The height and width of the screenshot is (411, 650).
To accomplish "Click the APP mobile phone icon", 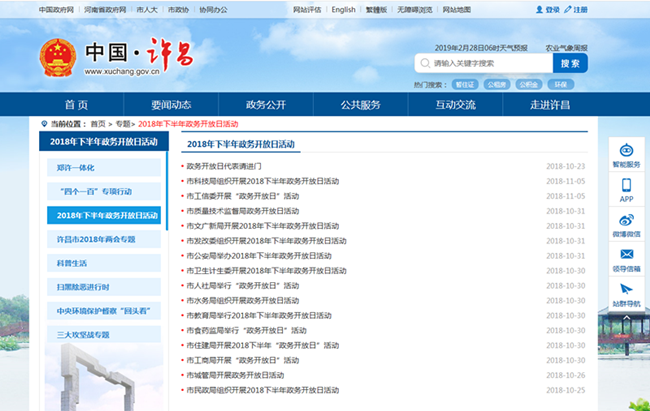I will pos(626,185).
